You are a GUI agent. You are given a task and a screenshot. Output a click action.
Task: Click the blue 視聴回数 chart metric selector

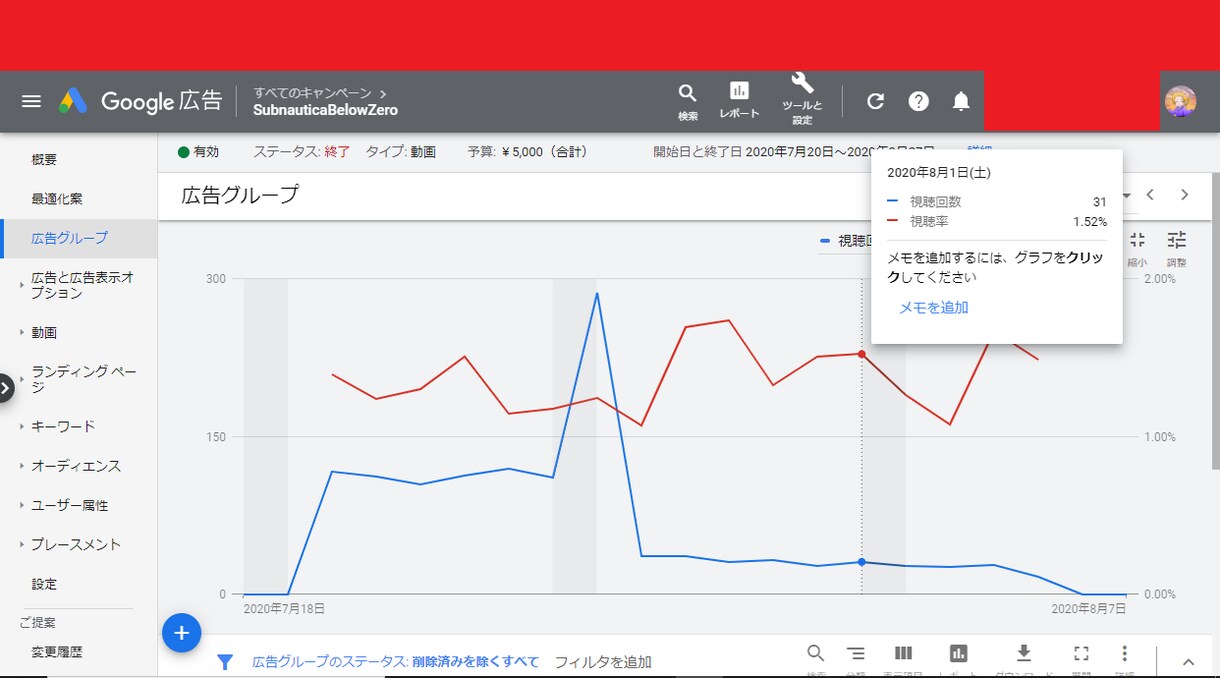point(846,241)
